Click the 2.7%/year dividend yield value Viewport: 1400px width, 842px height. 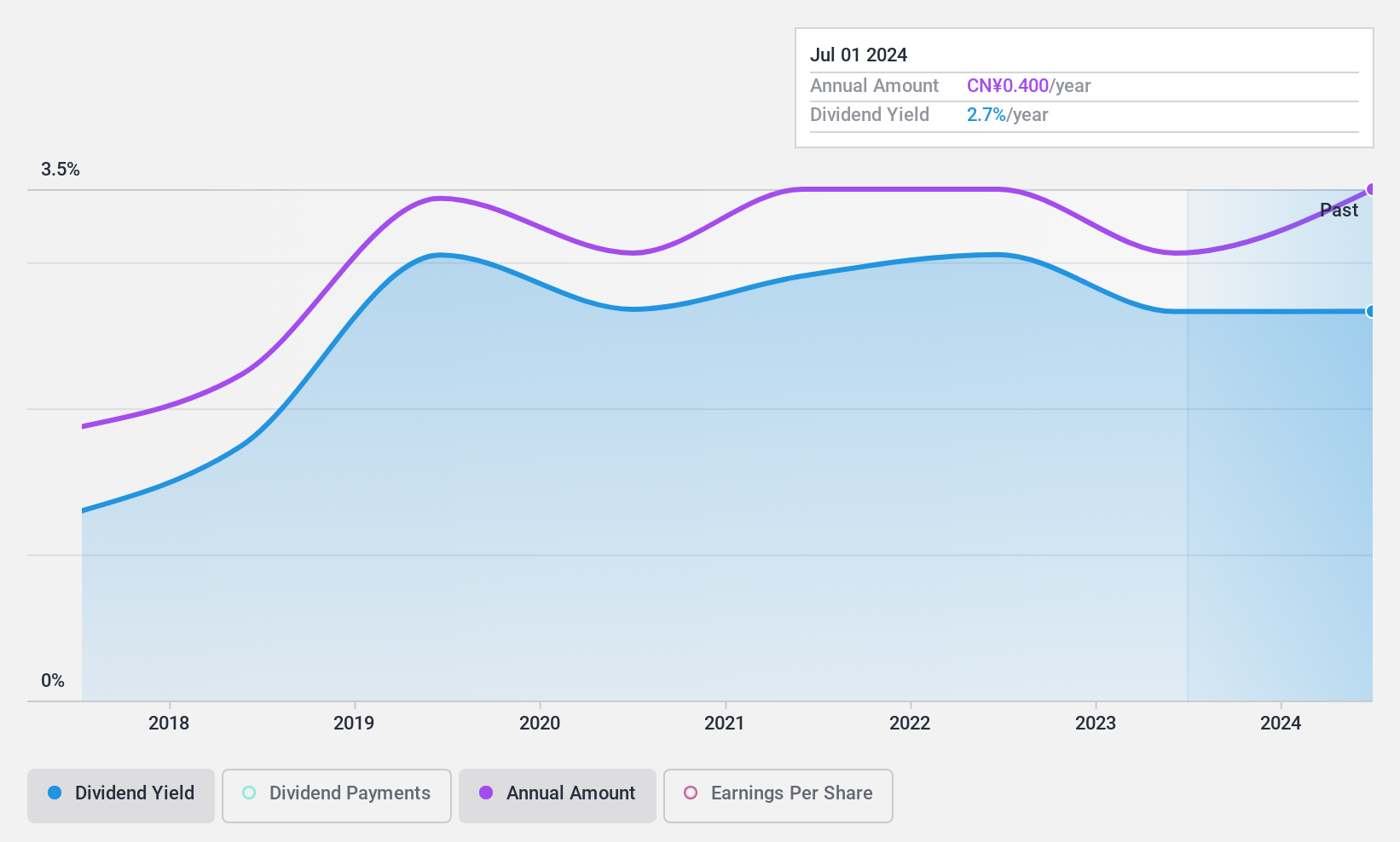1007,115
